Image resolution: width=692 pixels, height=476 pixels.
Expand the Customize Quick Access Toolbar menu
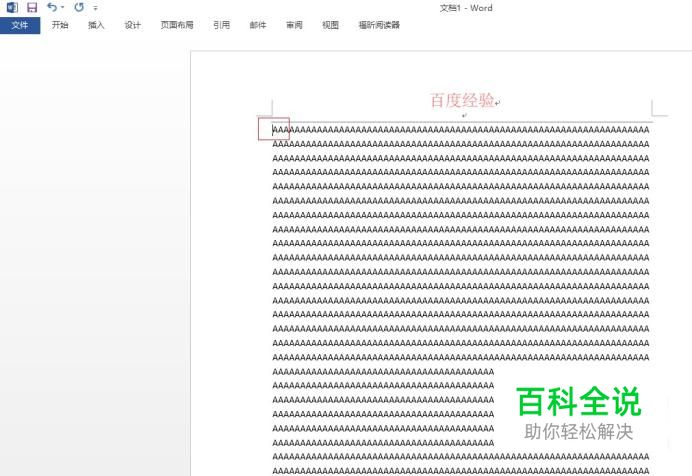pos(95,7)
